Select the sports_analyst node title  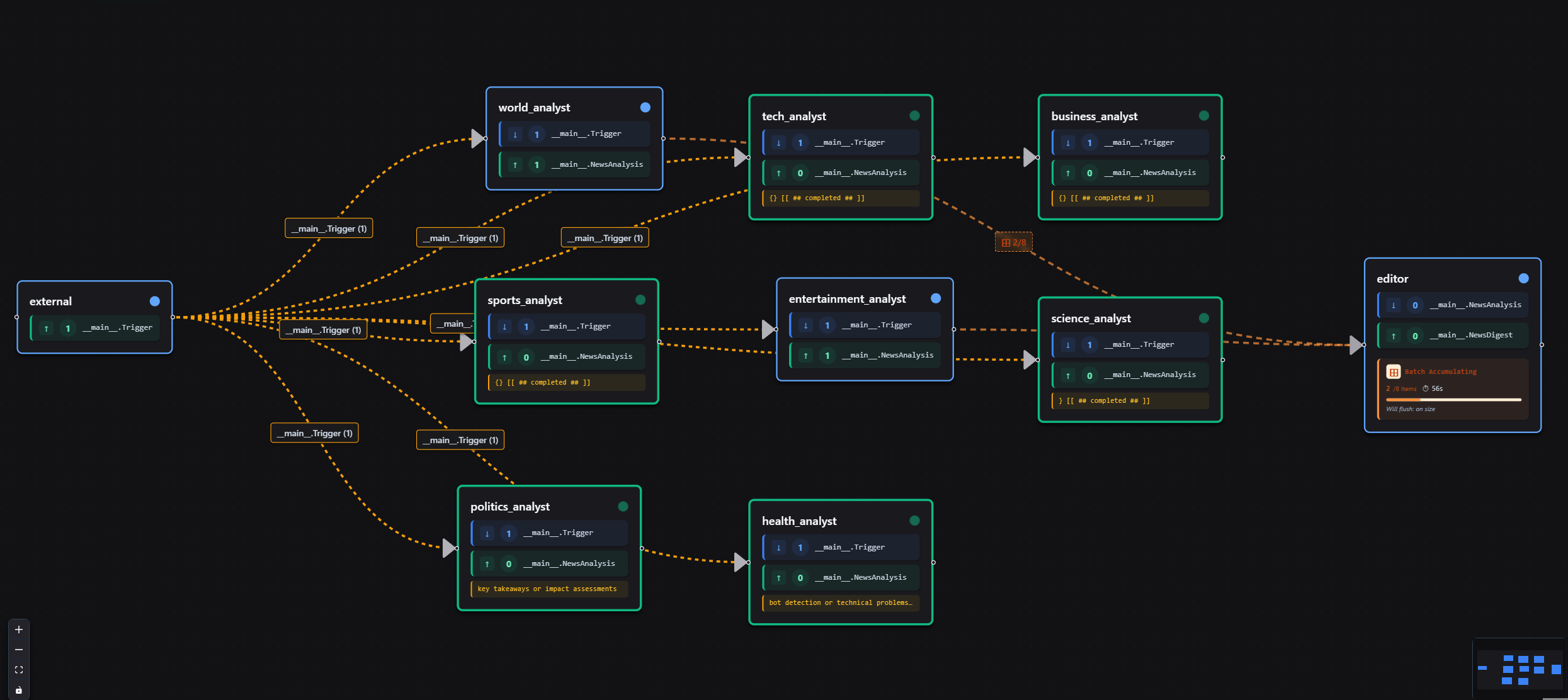(x=525, y=300)
